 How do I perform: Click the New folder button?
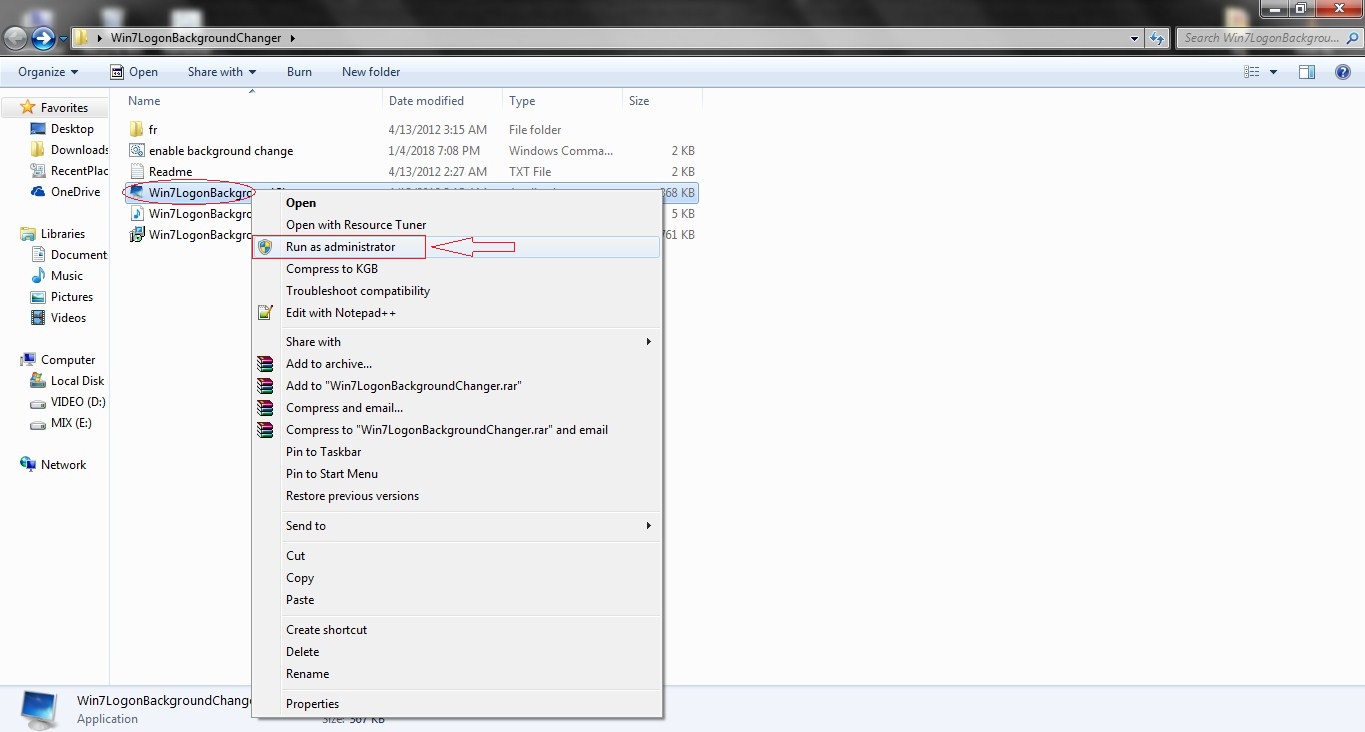pos(371,72)
